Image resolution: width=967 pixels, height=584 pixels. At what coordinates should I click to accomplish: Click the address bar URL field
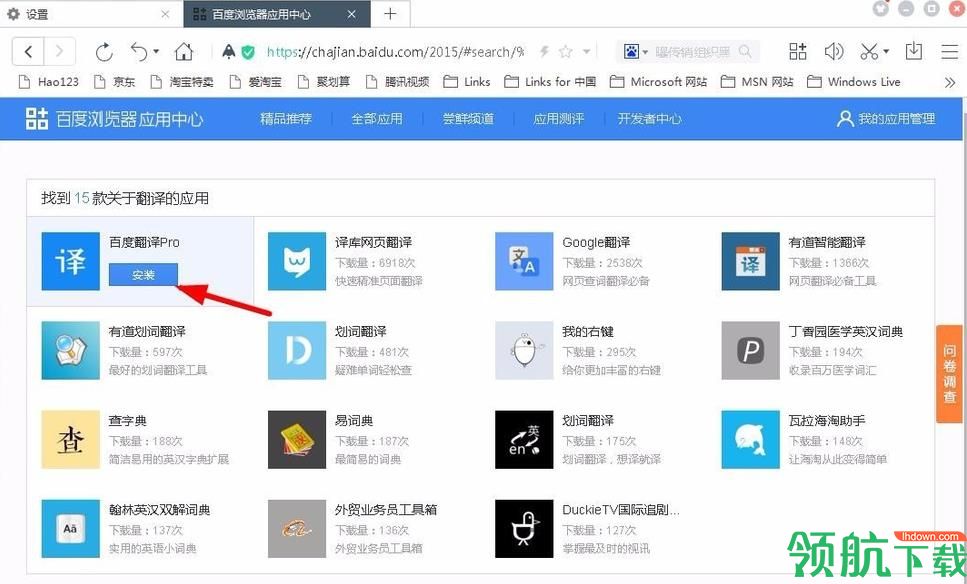395,52
